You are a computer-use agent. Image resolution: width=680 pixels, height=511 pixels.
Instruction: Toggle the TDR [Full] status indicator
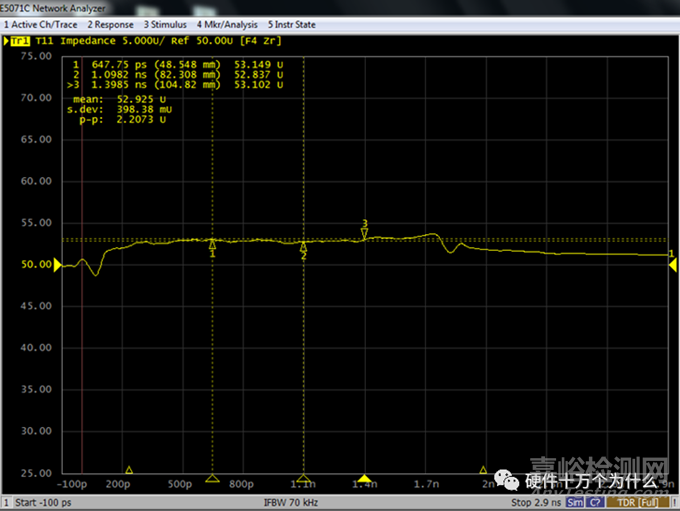click(x=636, y=502)
